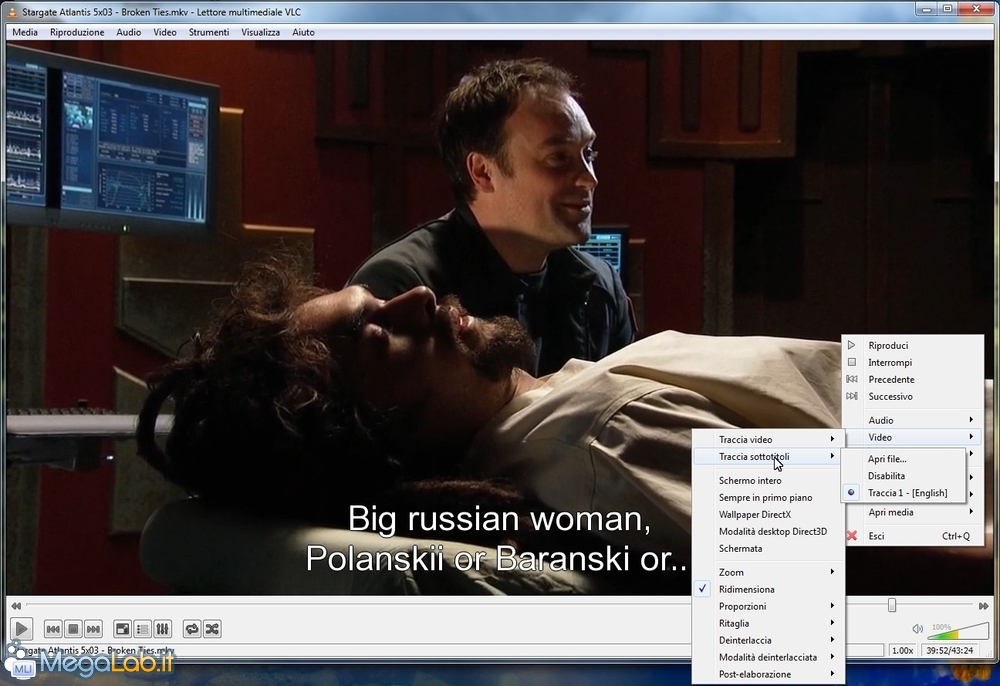Enable Sempre in primo piano
The image size is (1000, 686).
(768, 498)
